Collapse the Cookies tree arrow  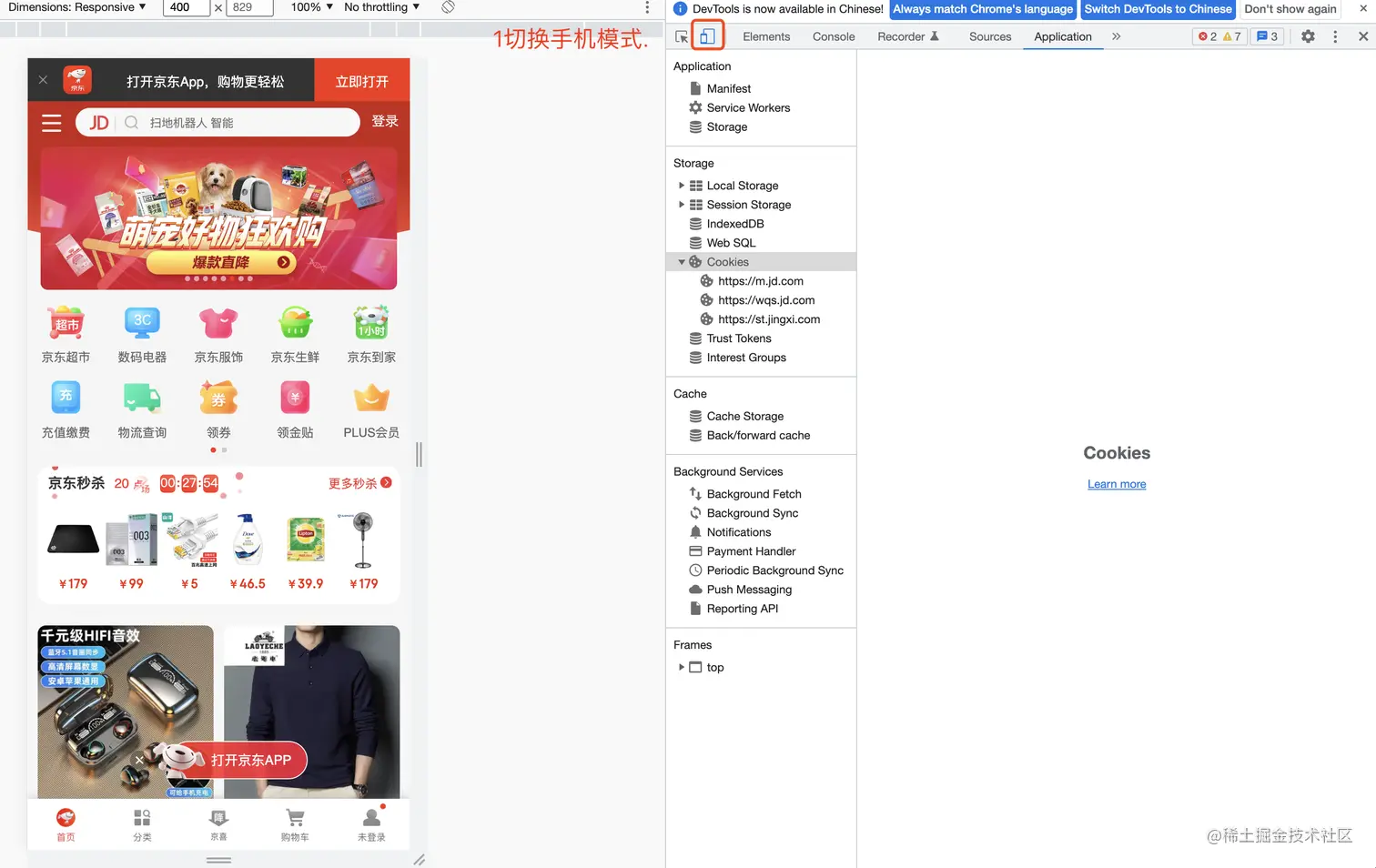coord(682,262)
